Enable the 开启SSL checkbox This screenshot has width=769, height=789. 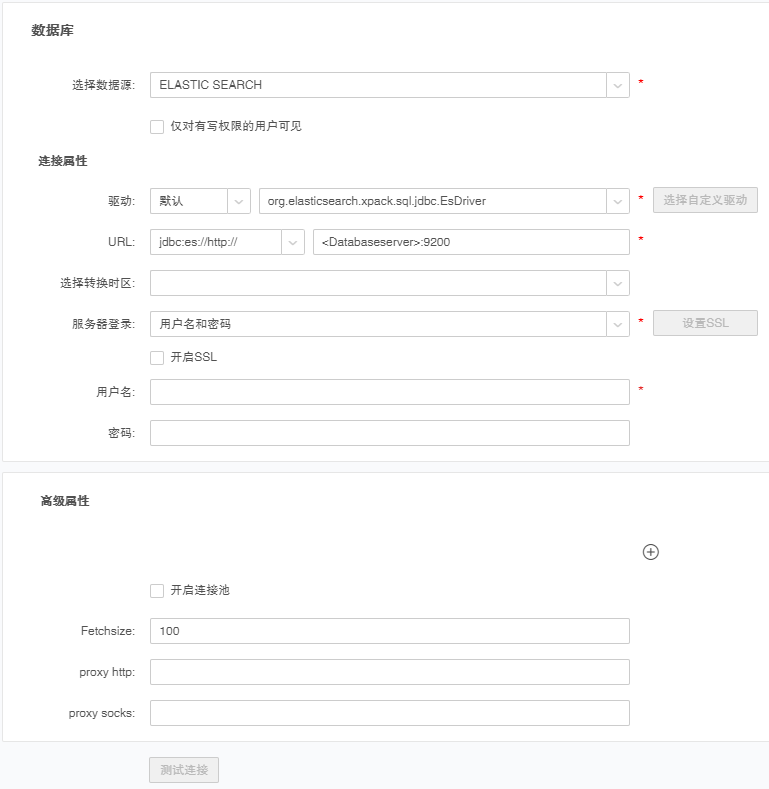point(157,357)
